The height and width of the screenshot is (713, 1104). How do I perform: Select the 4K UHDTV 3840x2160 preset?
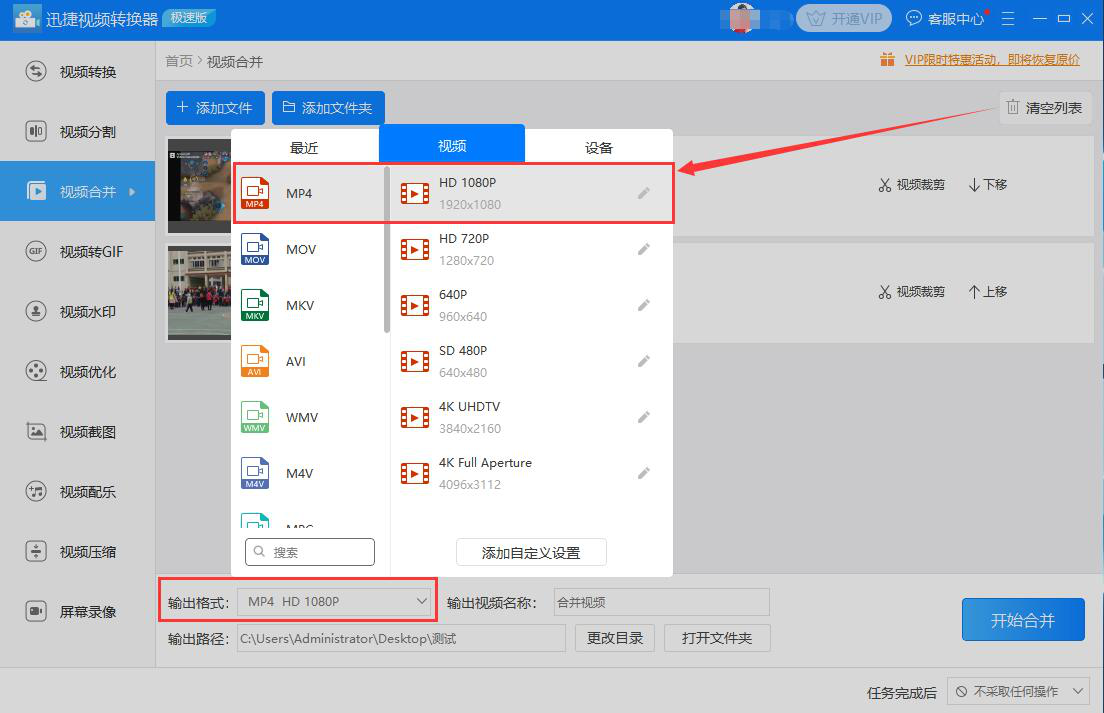pyautogui.click(x=532, y=417)
